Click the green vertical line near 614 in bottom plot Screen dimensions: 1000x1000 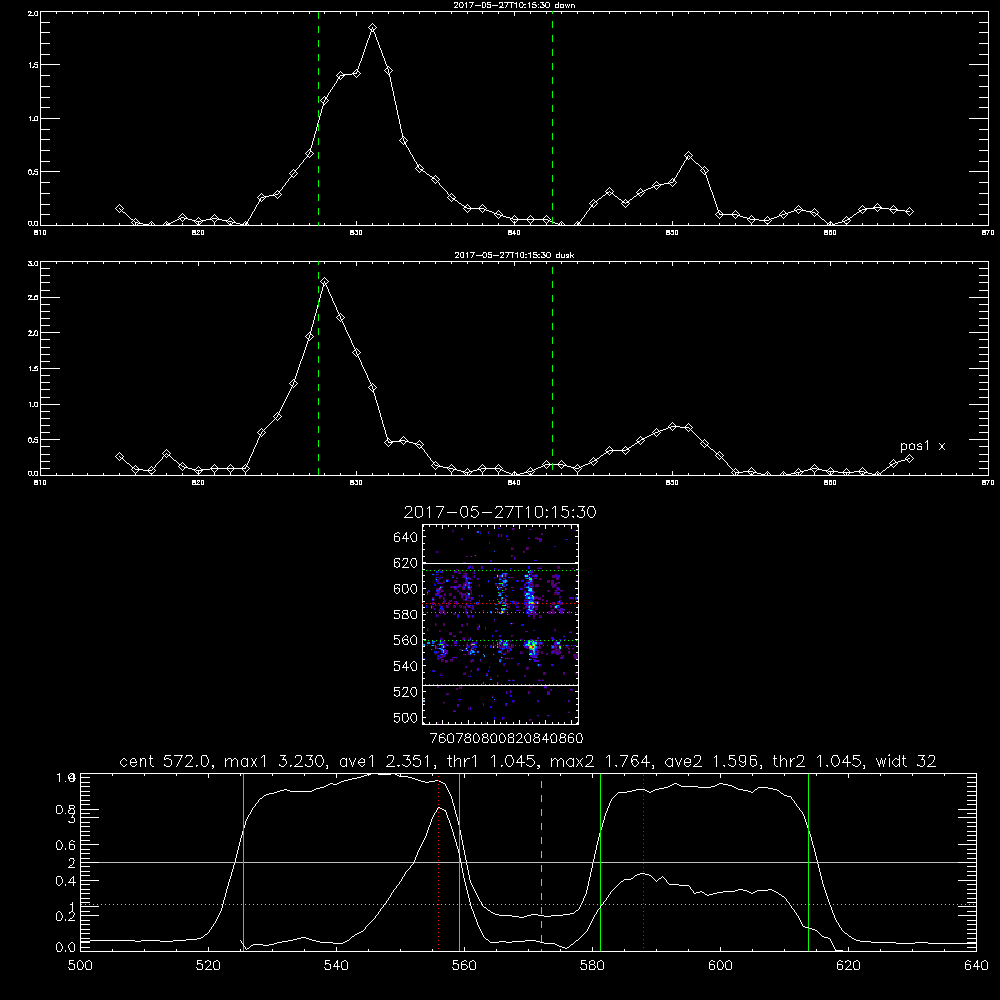pyautogui.click(x=808, y=862)
